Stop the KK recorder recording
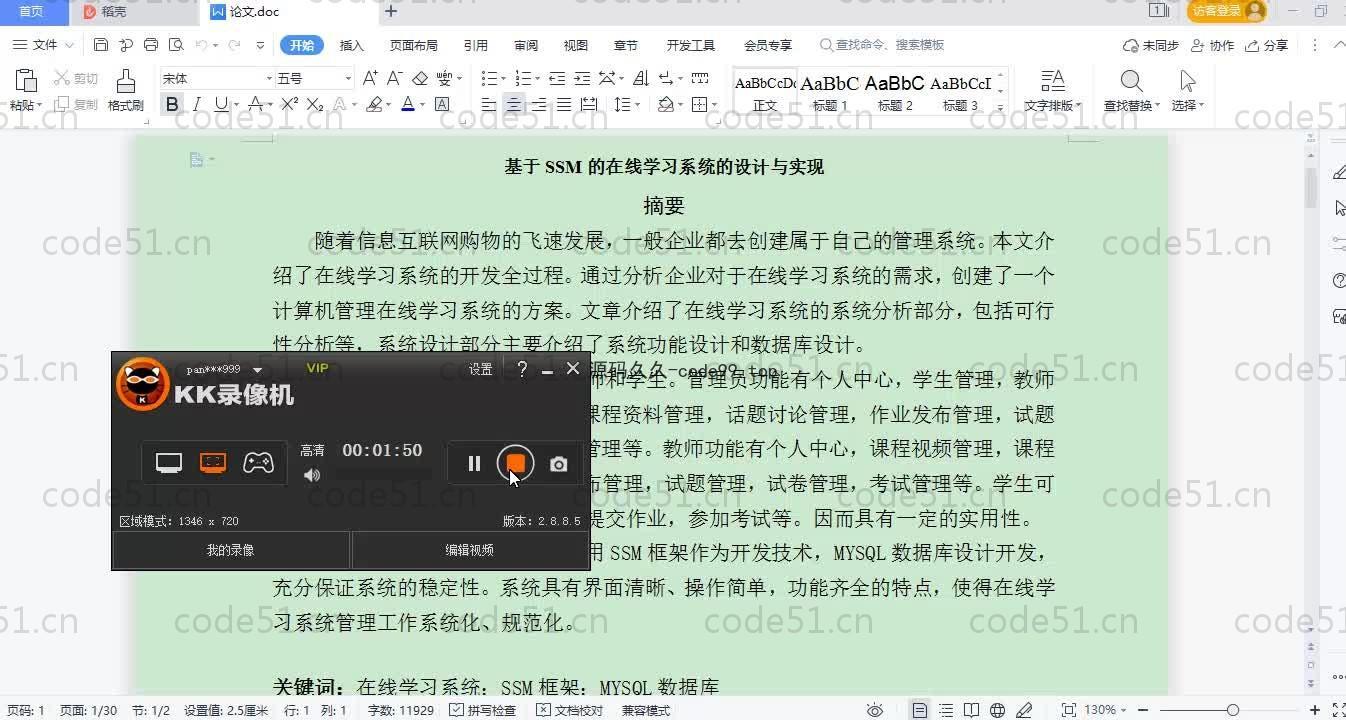Viewport: 1346px width, 720px height. point(516,463)
